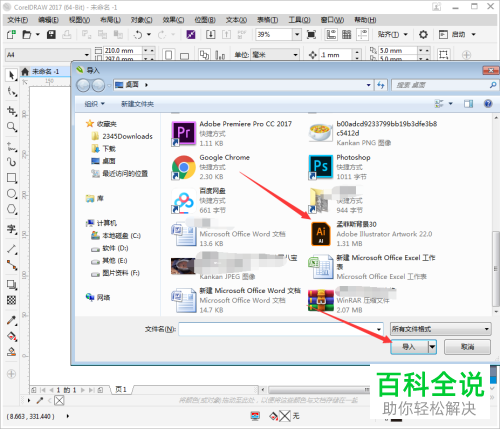Select the Polygon tool

[12, 210]
